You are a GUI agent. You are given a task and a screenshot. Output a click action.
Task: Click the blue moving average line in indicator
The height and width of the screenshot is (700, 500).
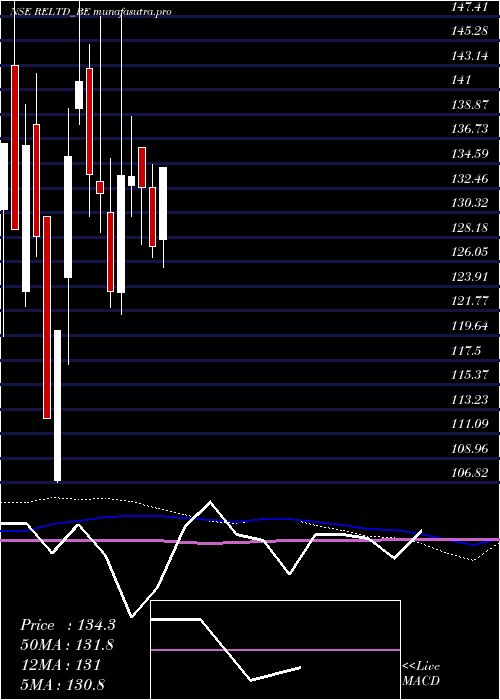click(250, 529)
